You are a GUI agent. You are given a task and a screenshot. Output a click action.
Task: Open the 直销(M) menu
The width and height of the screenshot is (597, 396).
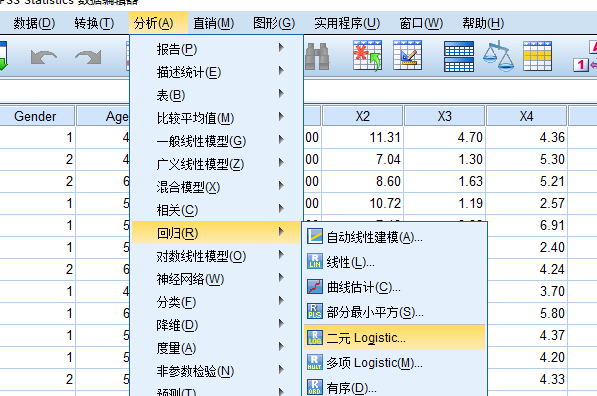click(214, 24)
